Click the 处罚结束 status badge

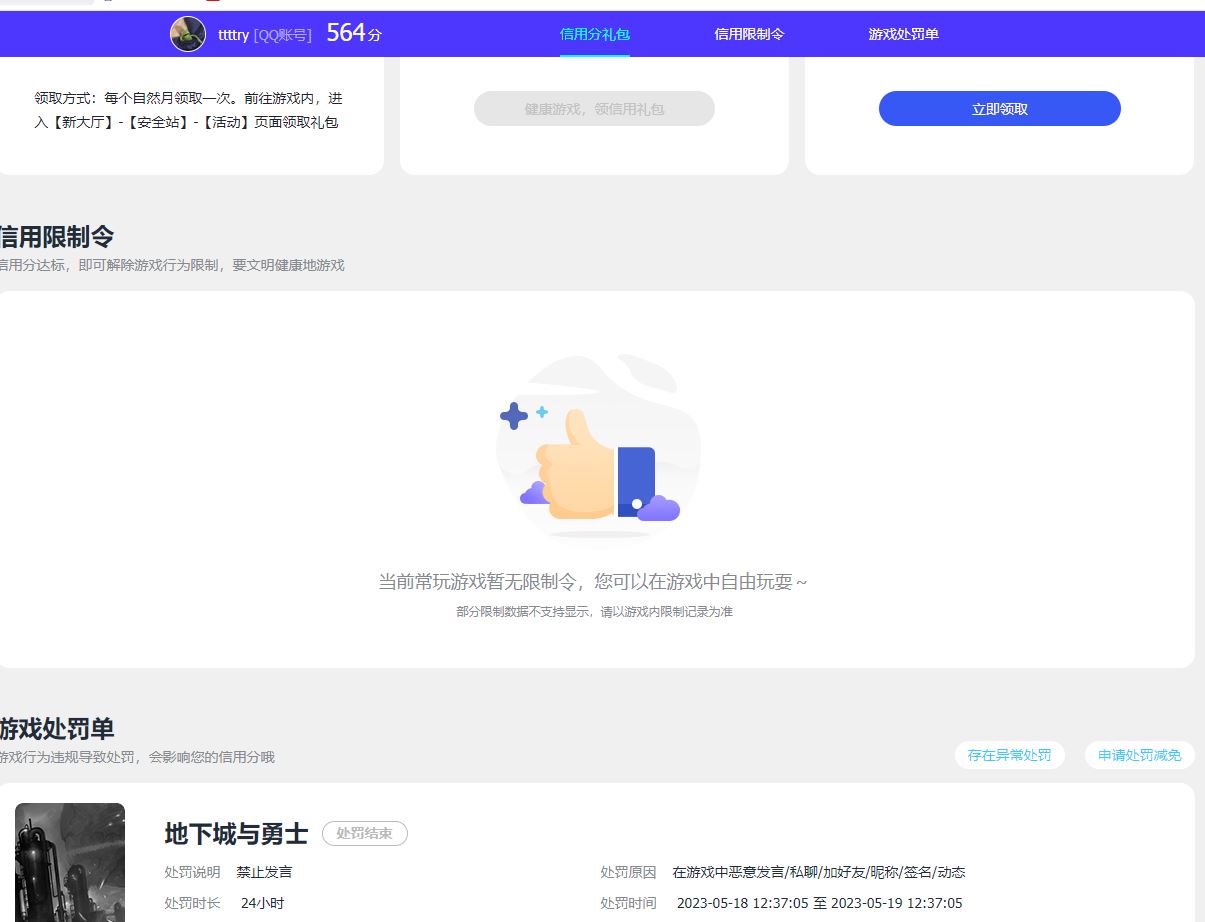click(x=365, y=834)
